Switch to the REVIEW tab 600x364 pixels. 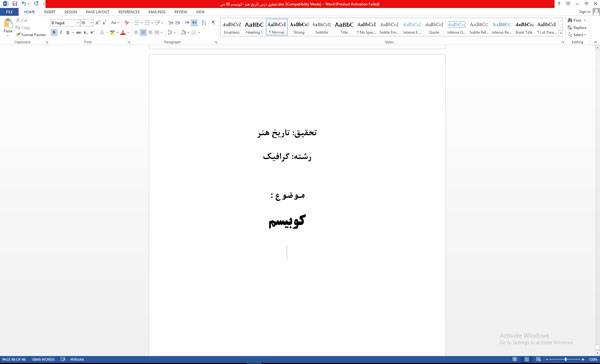tap(181, 12)
